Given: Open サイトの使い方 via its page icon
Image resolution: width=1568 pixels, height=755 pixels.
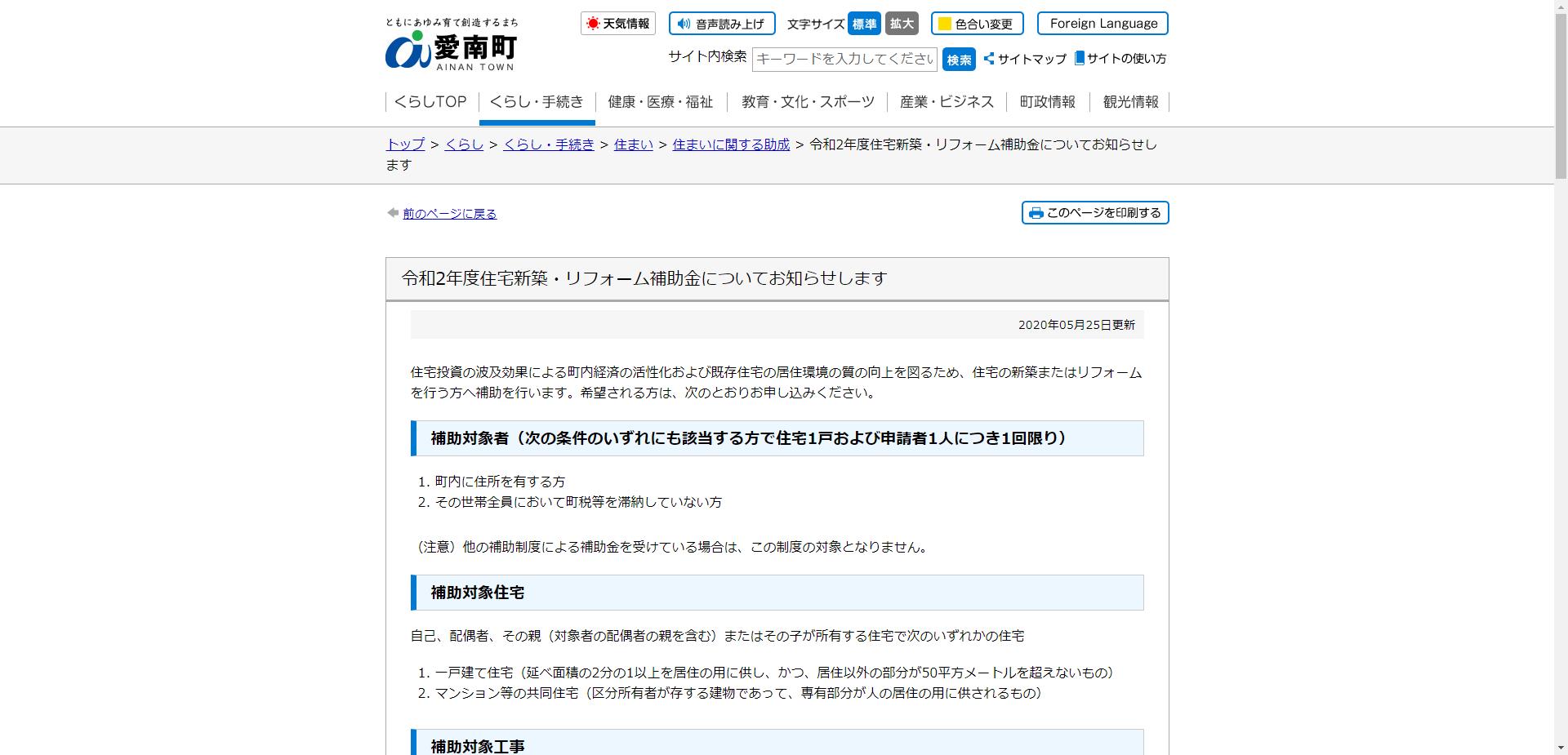Looking at the screenshot, I should pyautogui.click(x=1080, y=59).
